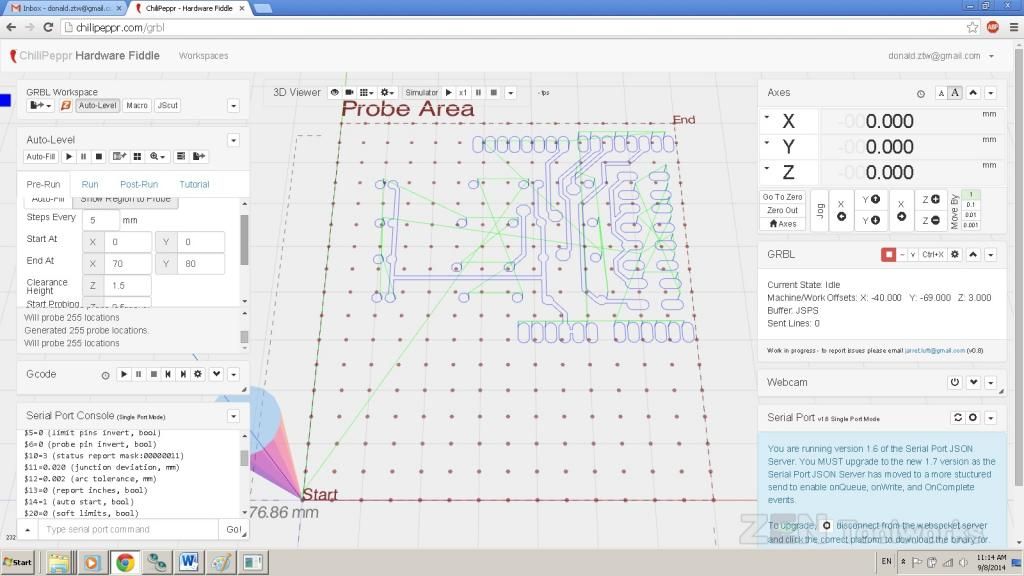The height and width of the screenshot is (576, 1024).
Task: Open the GRBL panel settings gear
Action: tap(955, 254)
